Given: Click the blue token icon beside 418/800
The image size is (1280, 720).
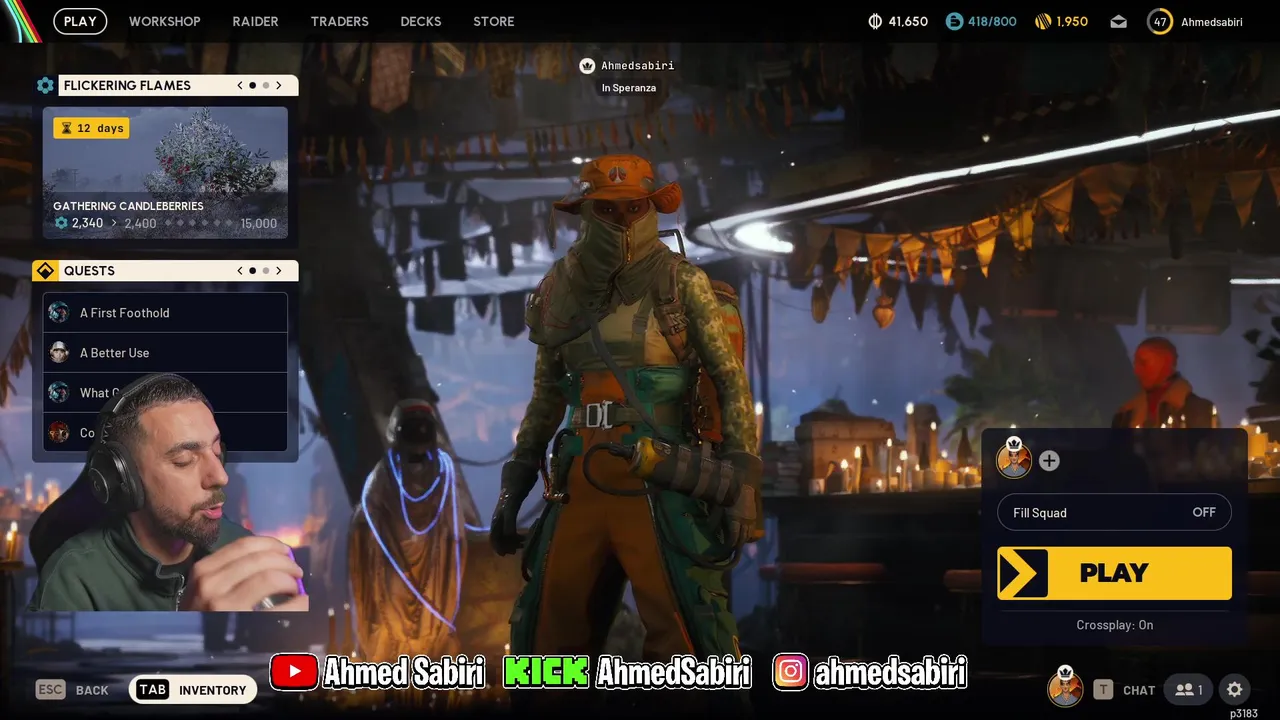Looking at the screenshot, I should 954,21.
